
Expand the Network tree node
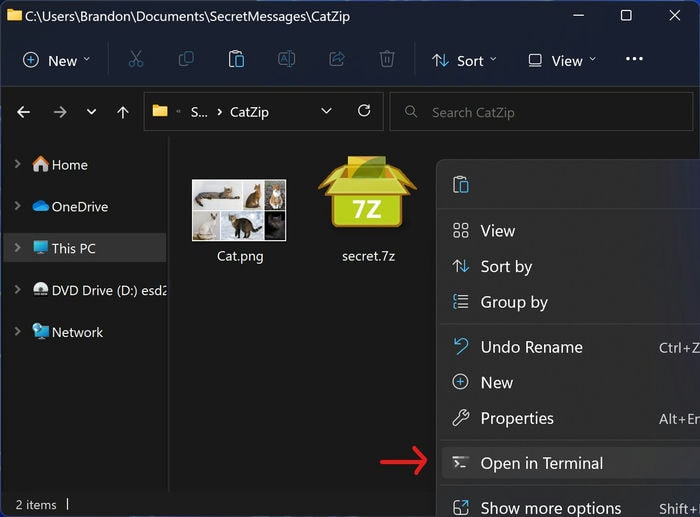point(18,332)
